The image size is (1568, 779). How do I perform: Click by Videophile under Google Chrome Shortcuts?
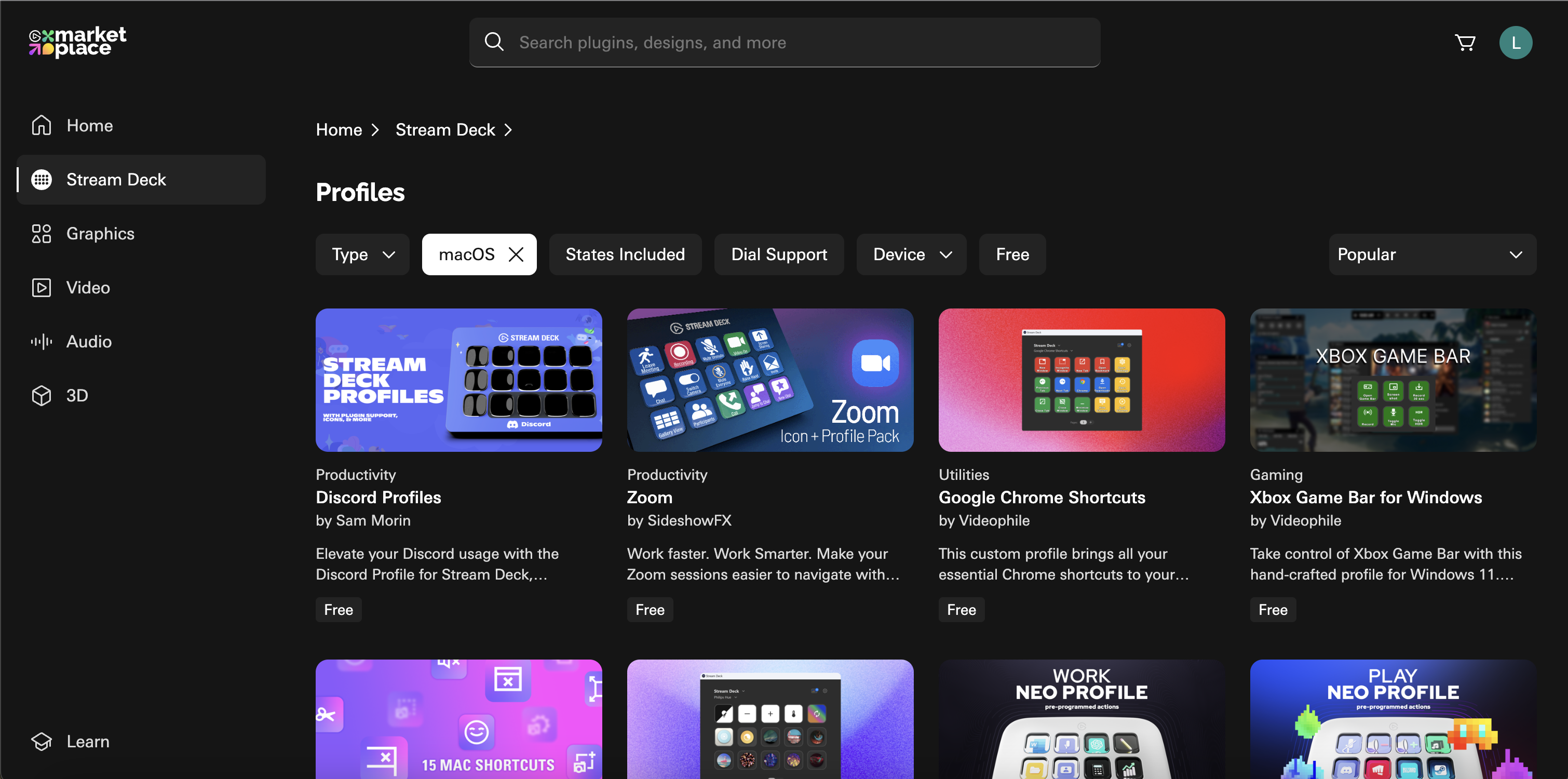click(984, 520)
